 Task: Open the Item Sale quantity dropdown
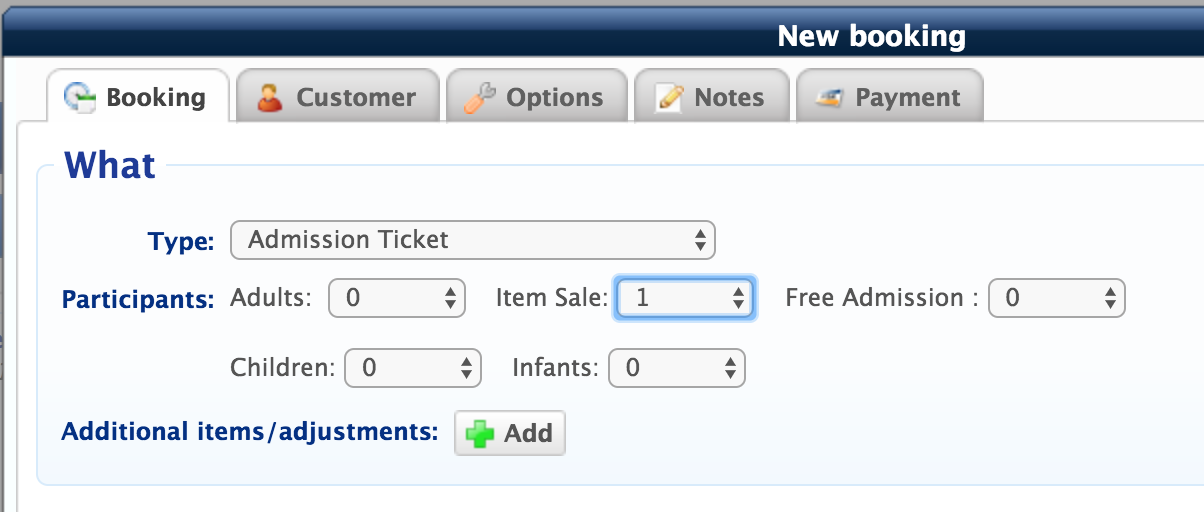(x=685, y=298)
